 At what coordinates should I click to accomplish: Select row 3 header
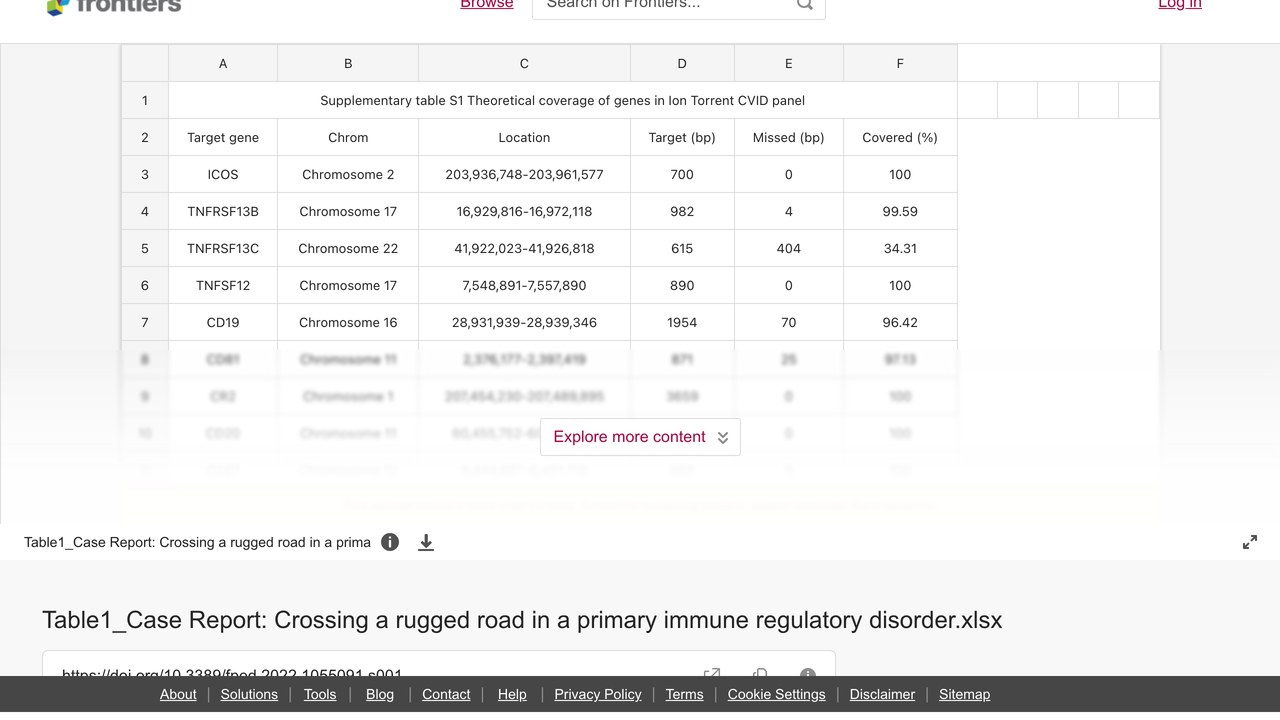coord(145,174)
